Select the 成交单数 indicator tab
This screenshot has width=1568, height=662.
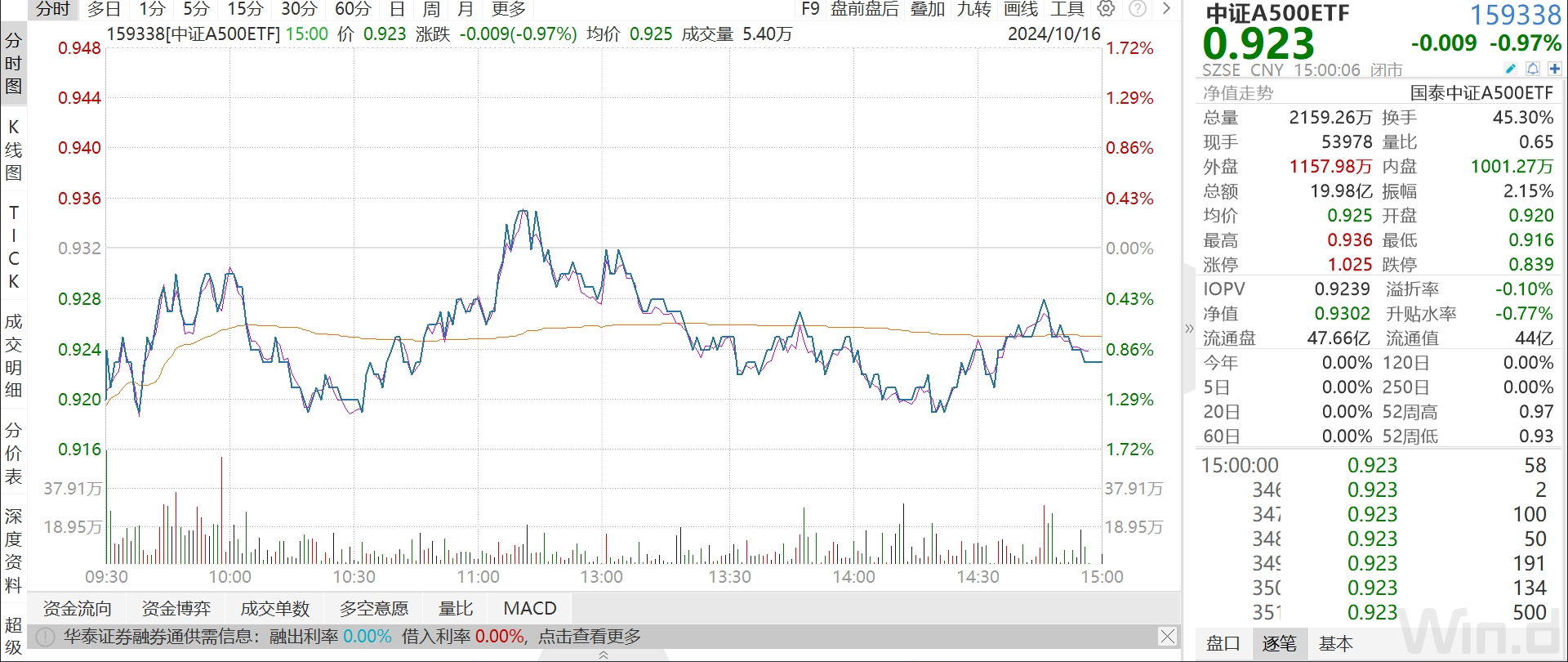(x=275, y=608)
